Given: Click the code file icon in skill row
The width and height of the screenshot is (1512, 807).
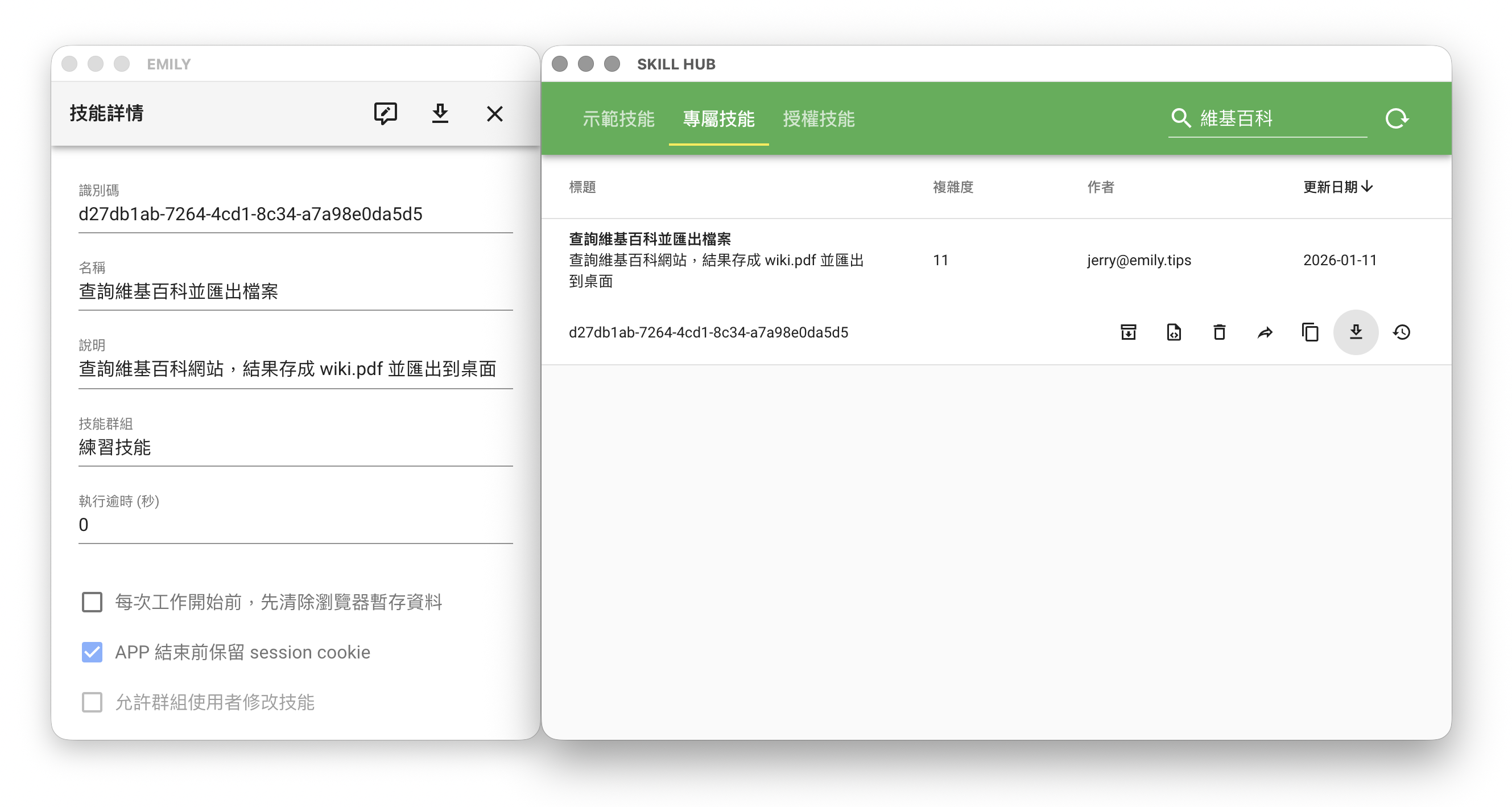Looking at the screenshot, I should point(1174,332).
